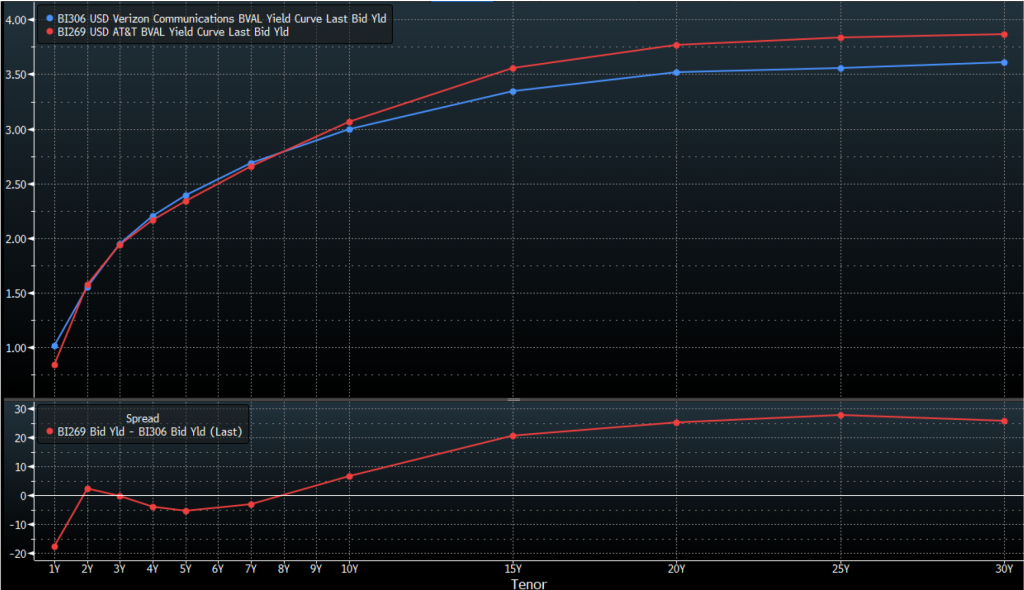Pick the AT&T 20Y red yield point

[x=676, y=45]
